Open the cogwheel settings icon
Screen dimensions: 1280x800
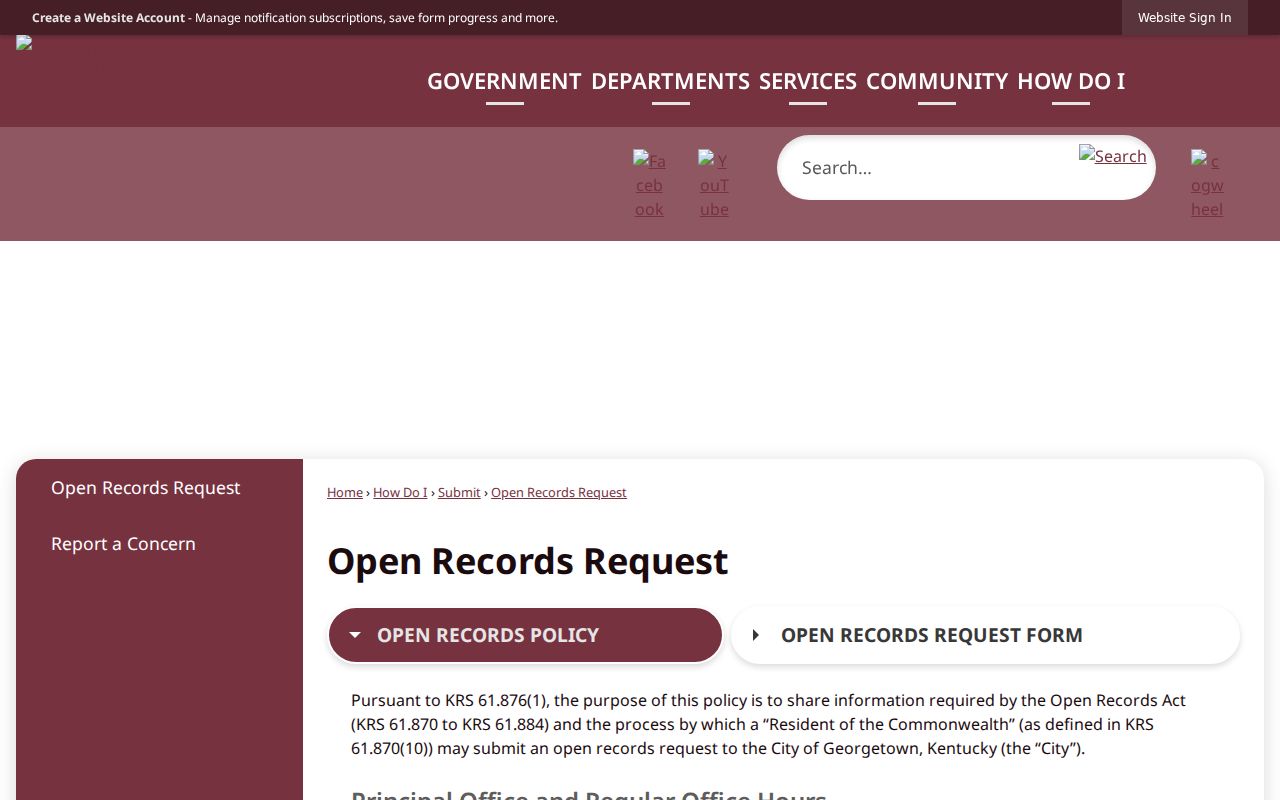[1207, 184]
